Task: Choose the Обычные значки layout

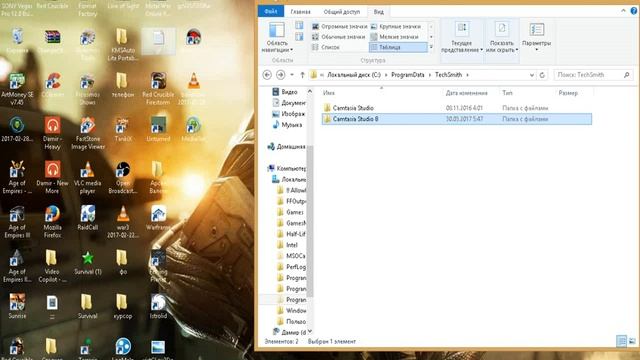Action: [338, 37]
